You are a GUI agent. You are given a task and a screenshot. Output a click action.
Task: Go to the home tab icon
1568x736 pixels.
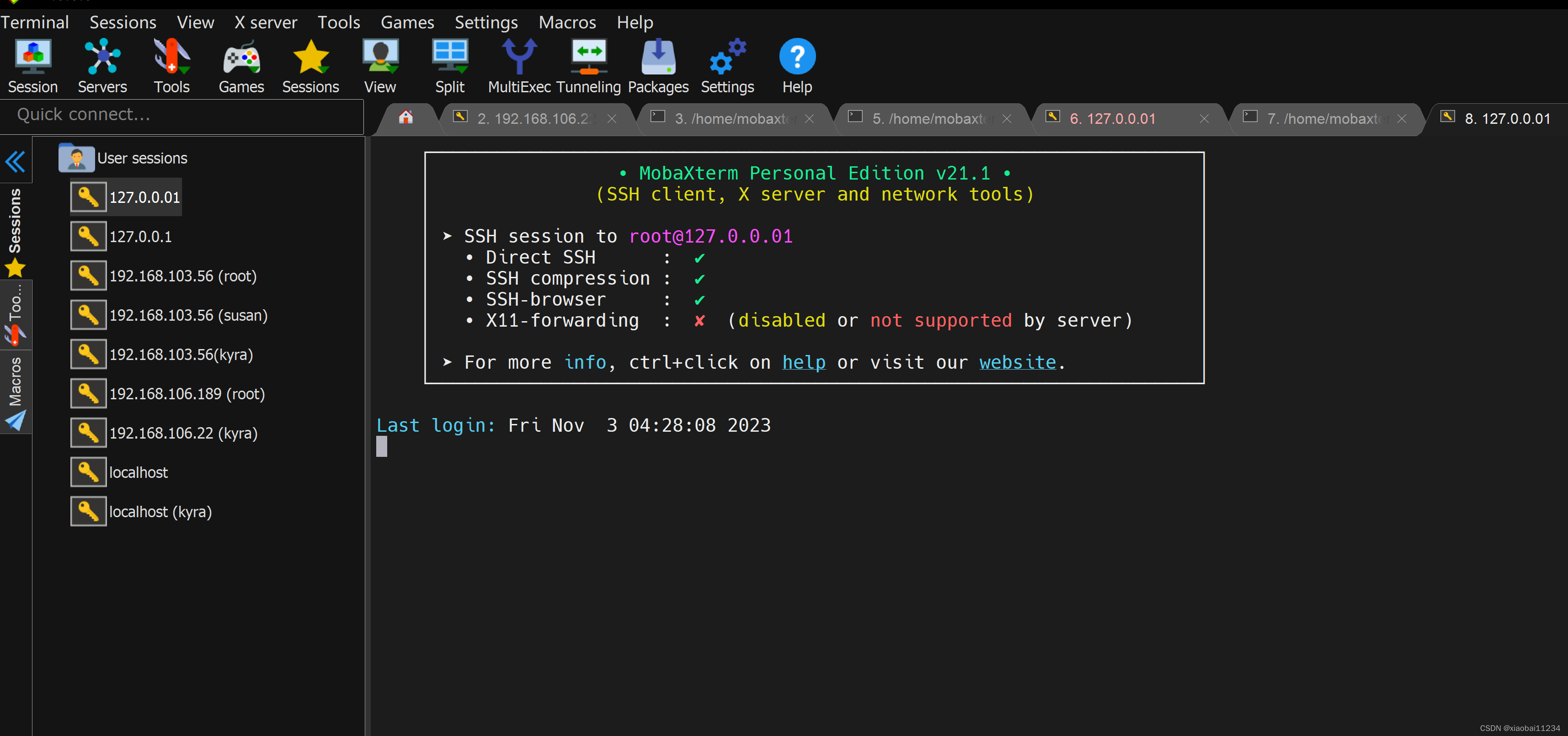(406, 117)
